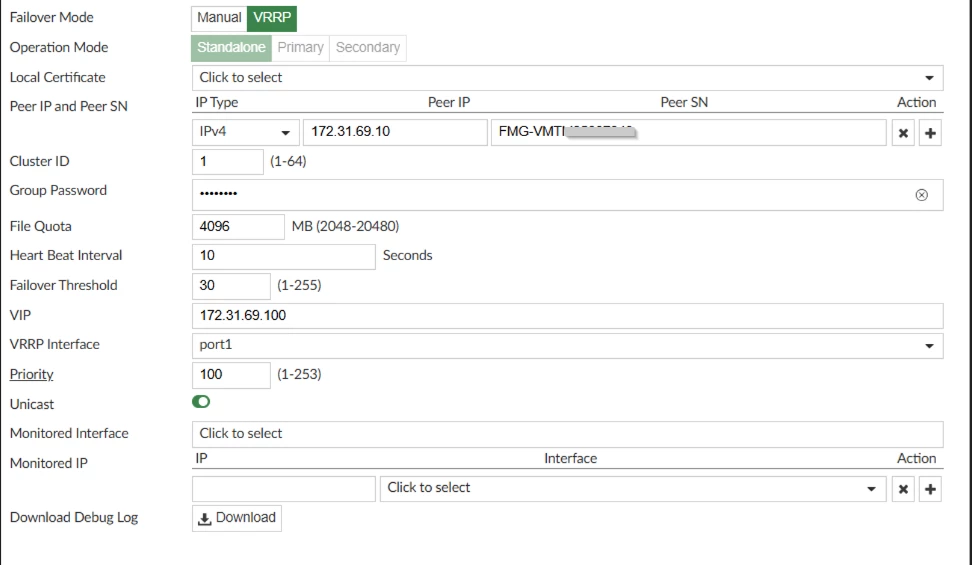Download the debug log
This screenshot has width=972, height=565.
tap(237, 518)
